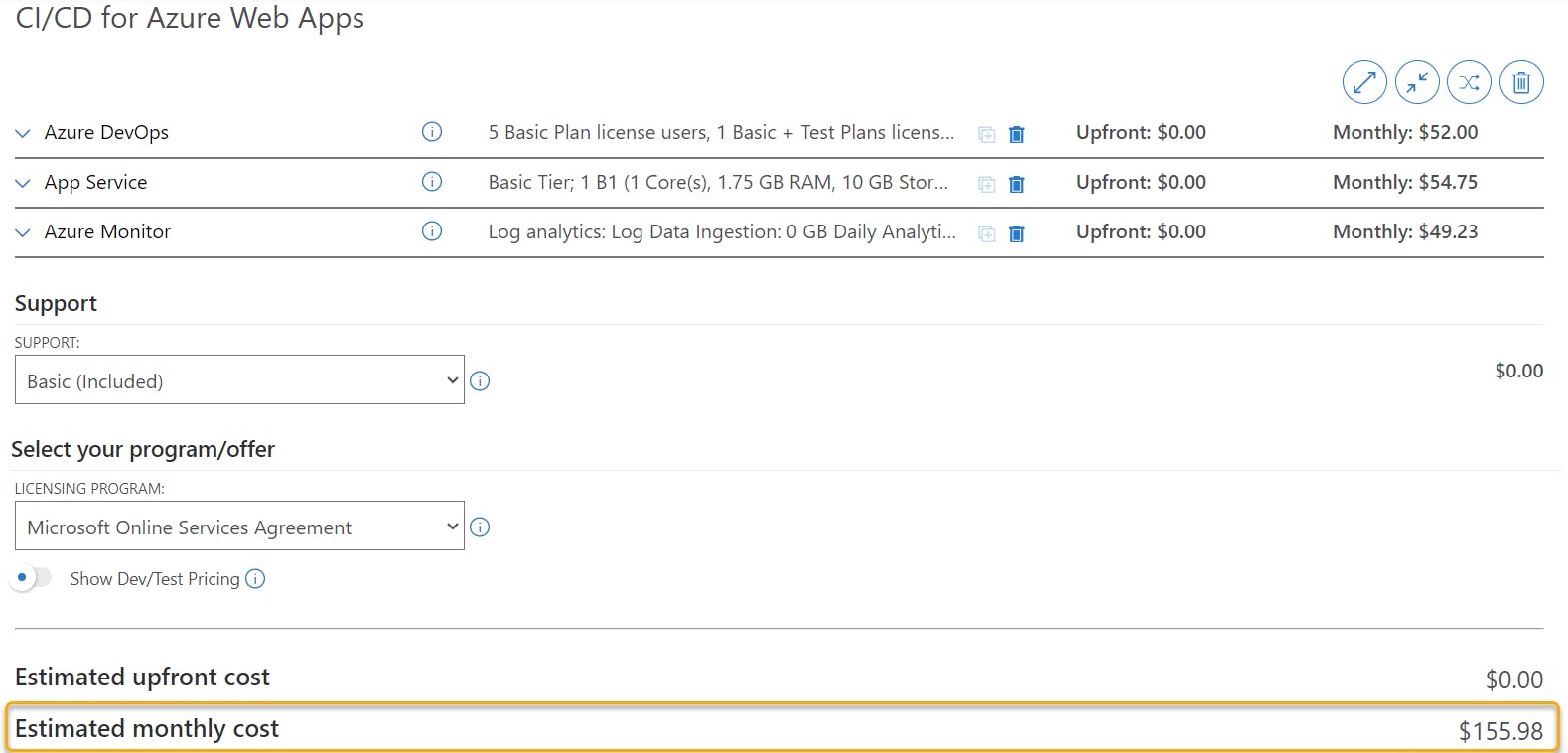The width and height of the screenshot is (1568, 753).
Task: Click the $0.00 support cost value
Action: pos(1519,371)
